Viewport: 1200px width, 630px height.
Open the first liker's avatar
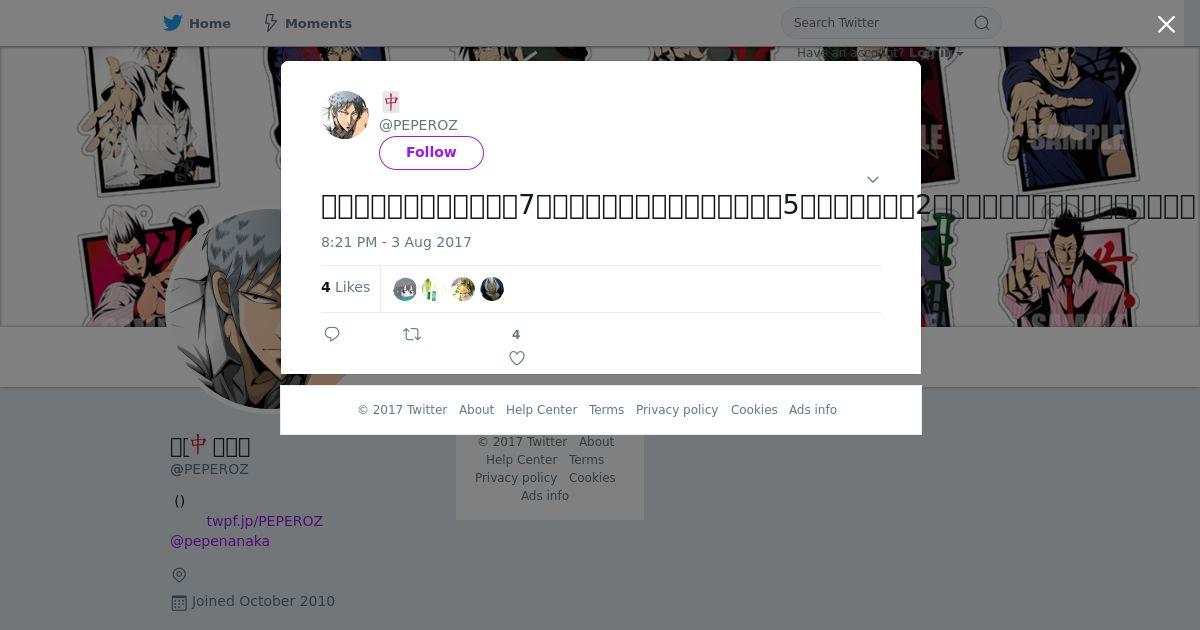click(x=405, y=289)
